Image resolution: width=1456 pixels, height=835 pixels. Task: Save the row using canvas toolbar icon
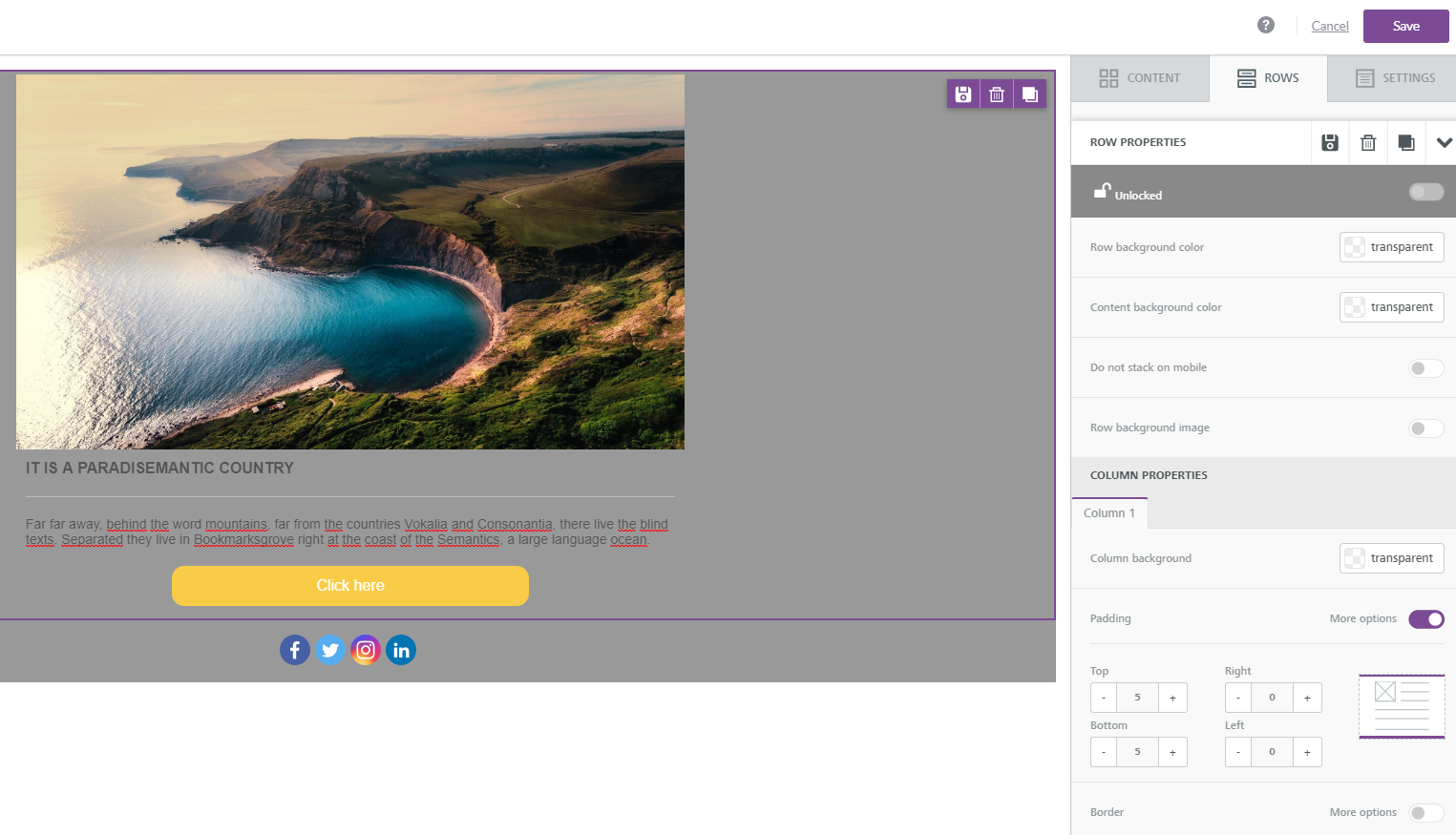pyautogui.click(x=963, y=94)
